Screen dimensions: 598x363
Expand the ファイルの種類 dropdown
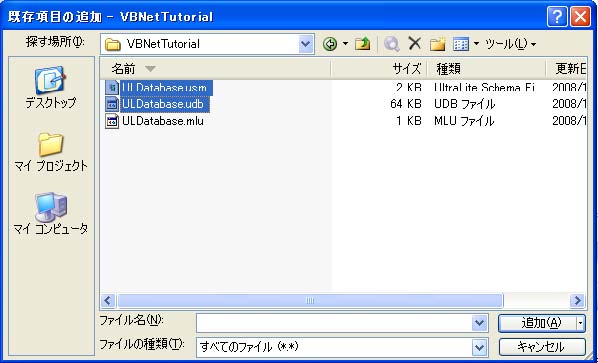[480, 347]
